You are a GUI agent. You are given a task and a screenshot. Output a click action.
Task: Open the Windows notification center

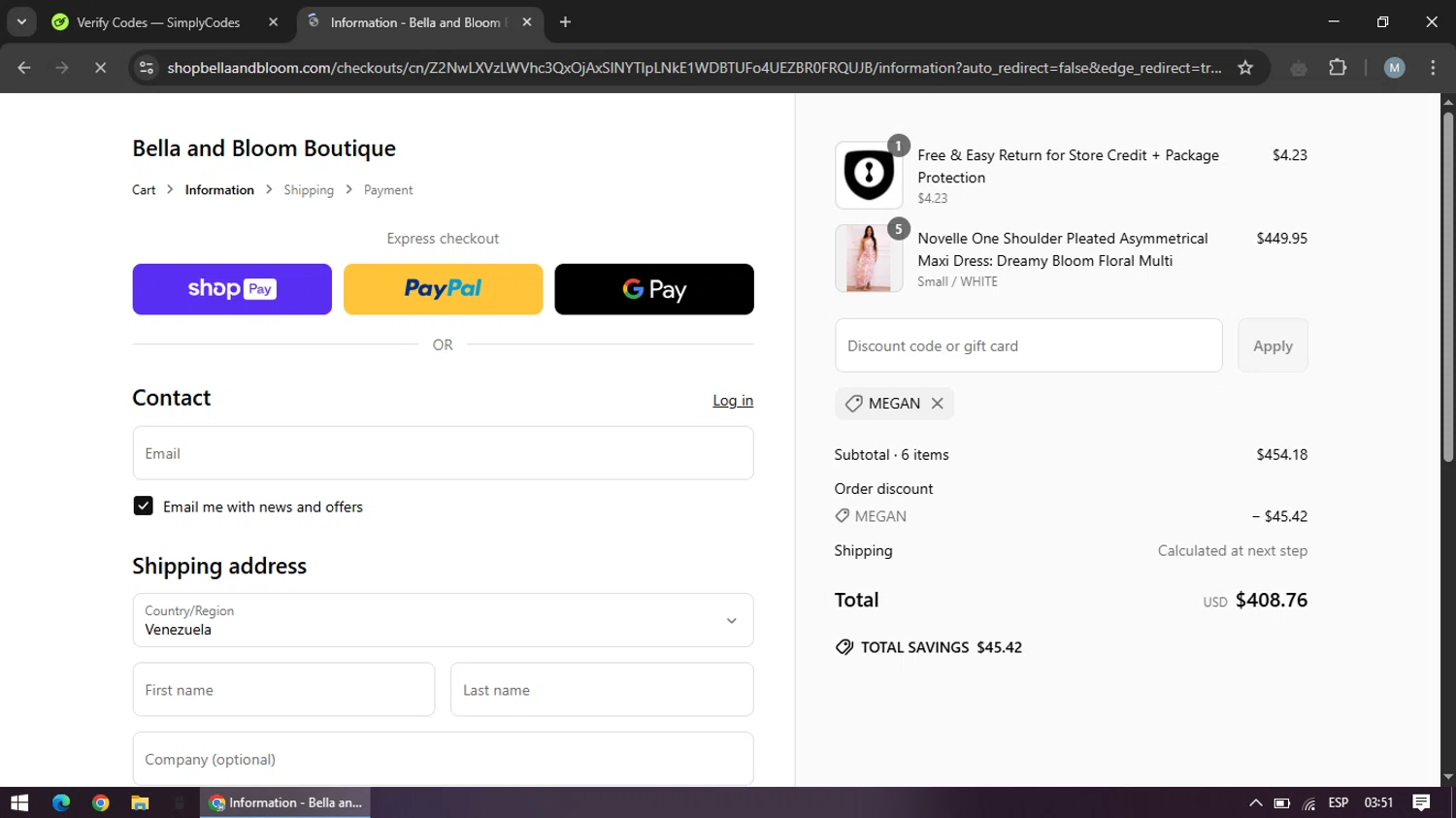(x=1421, y=802)
